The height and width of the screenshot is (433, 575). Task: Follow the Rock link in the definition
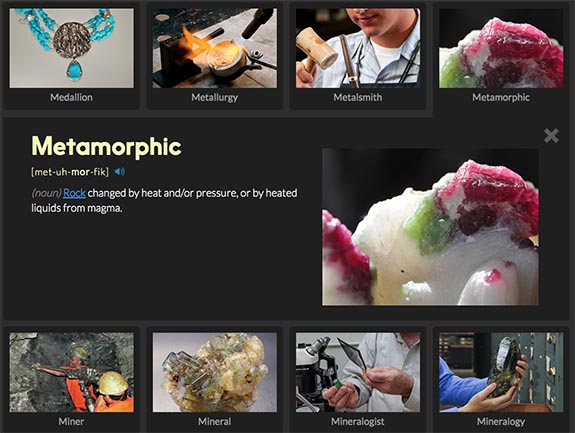pos(74,193)
